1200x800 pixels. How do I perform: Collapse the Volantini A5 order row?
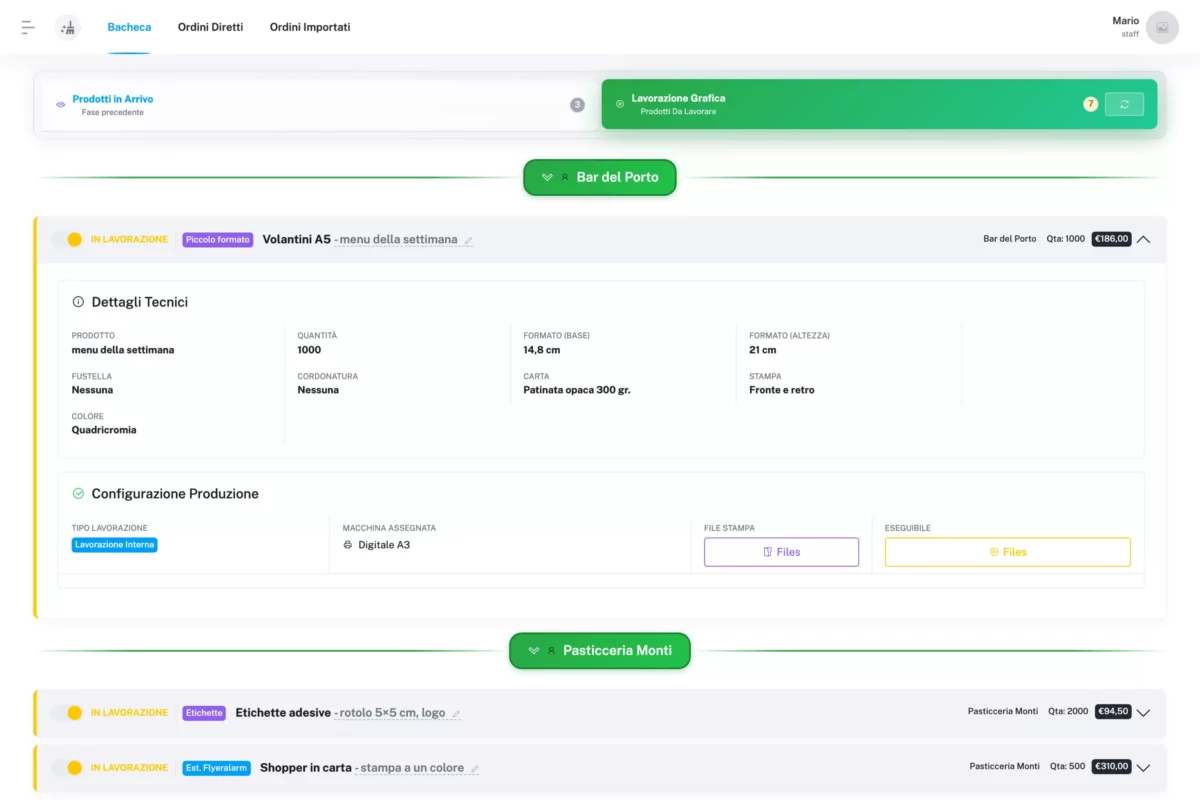(x=1144, y=239)
